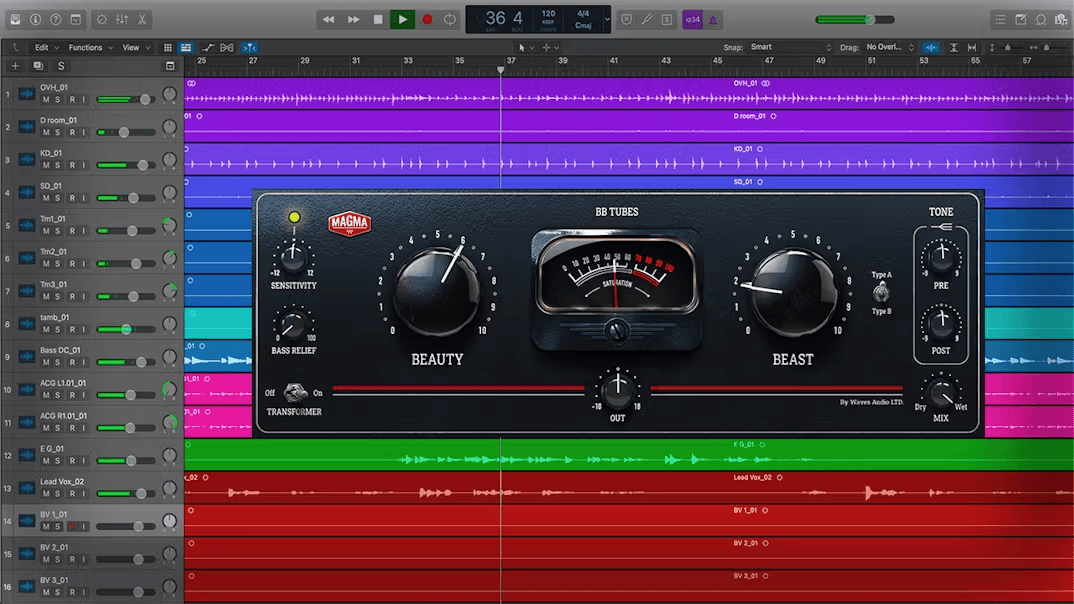Click the Cmaj key signature display

583,25
